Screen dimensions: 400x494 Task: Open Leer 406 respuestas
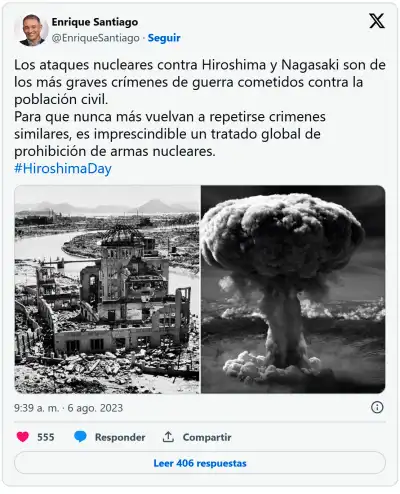tap(200, 463)
